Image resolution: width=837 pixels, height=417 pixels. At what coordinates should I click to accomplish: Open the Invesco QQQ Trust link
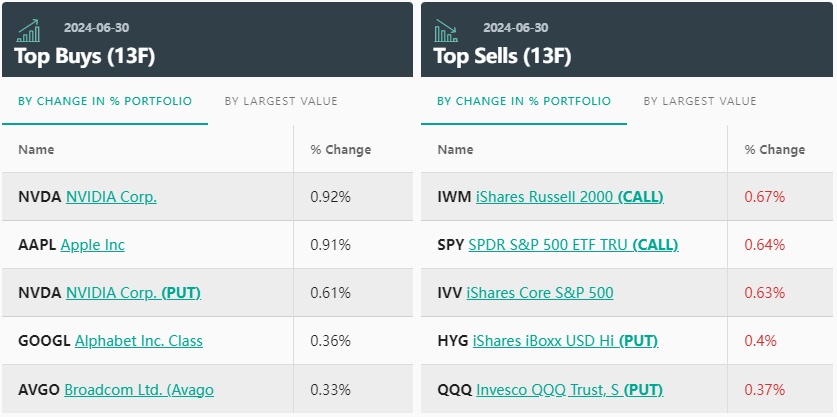click(569, 389)
